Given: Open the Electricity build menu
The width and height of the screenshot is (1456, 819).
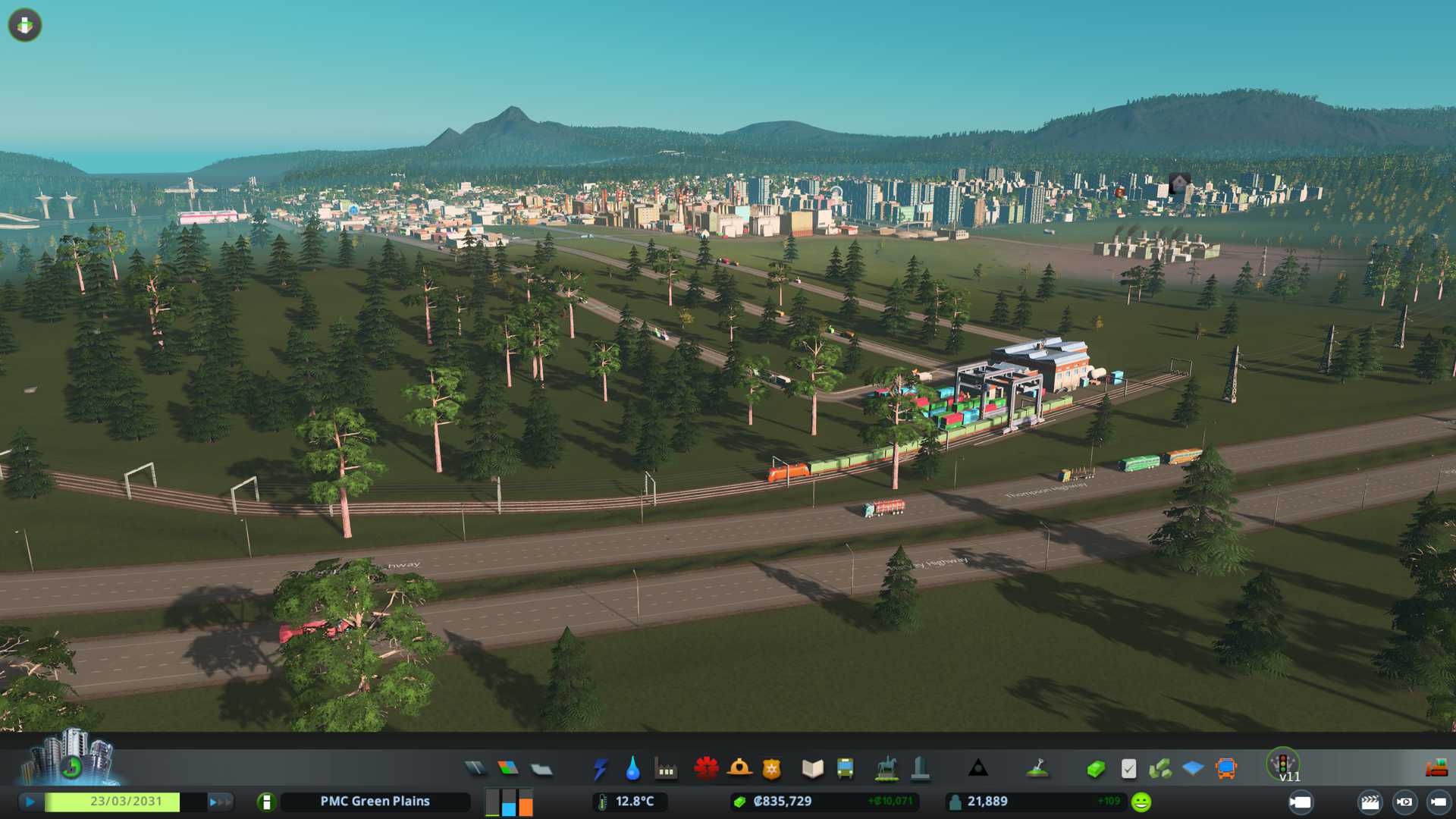Looking at the screenshot, I should click(600, 769).
